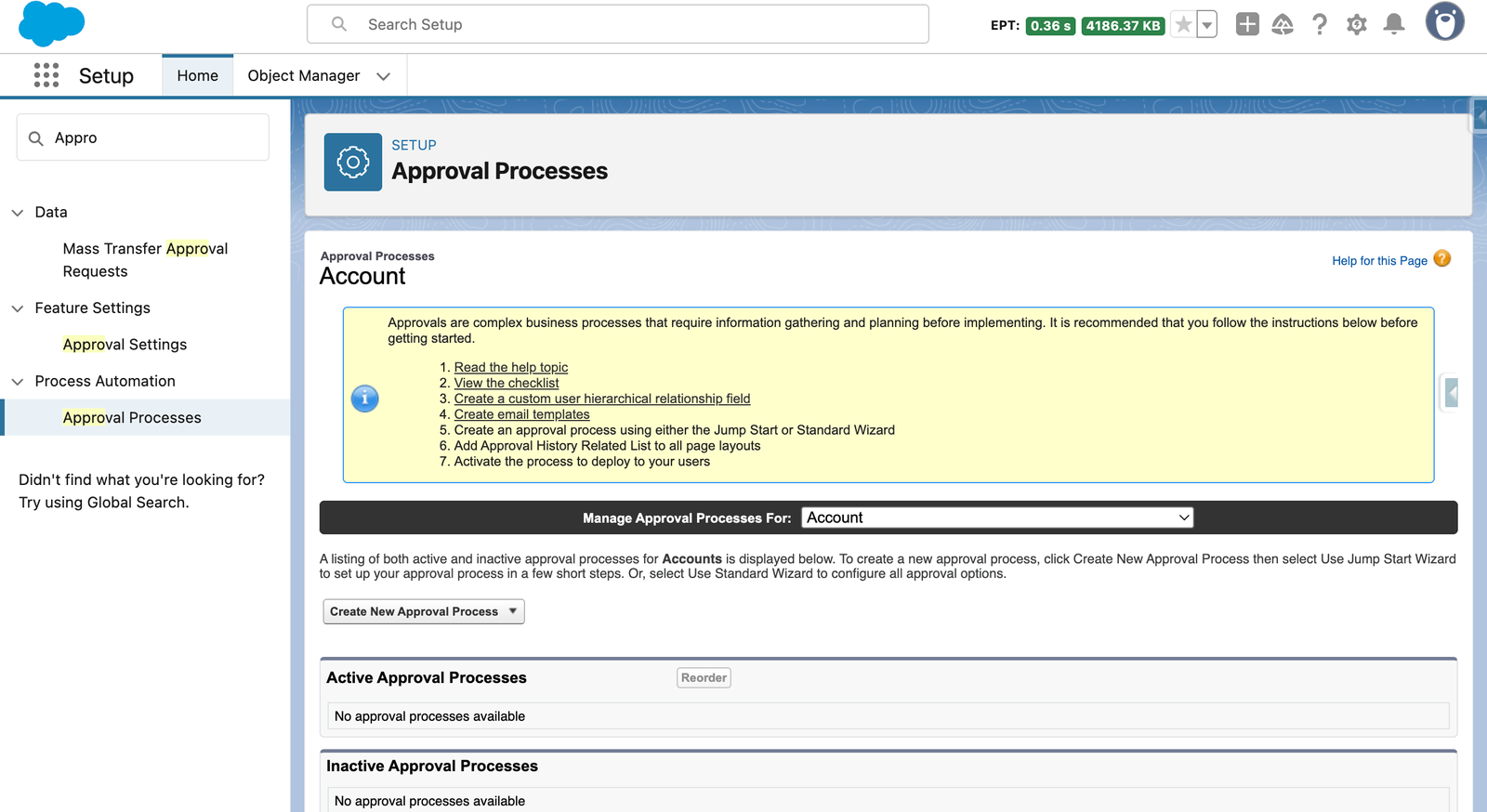Viewport: 1487px width, 812px height.
Task: Open the View the checklist link
Action: (x=507, y=384)
